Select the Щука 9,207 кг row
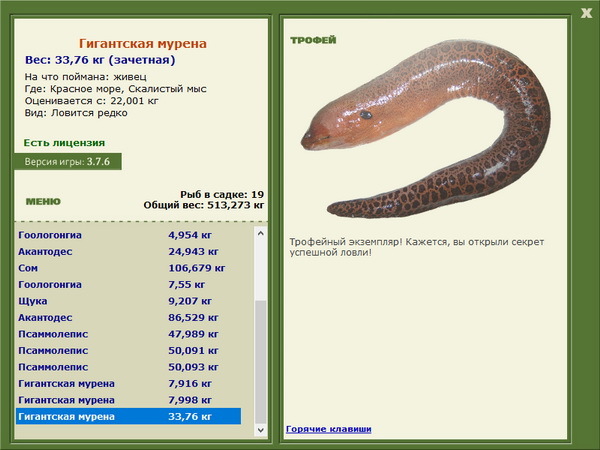This screenshot has width=600, height=450. click(129, 301)
